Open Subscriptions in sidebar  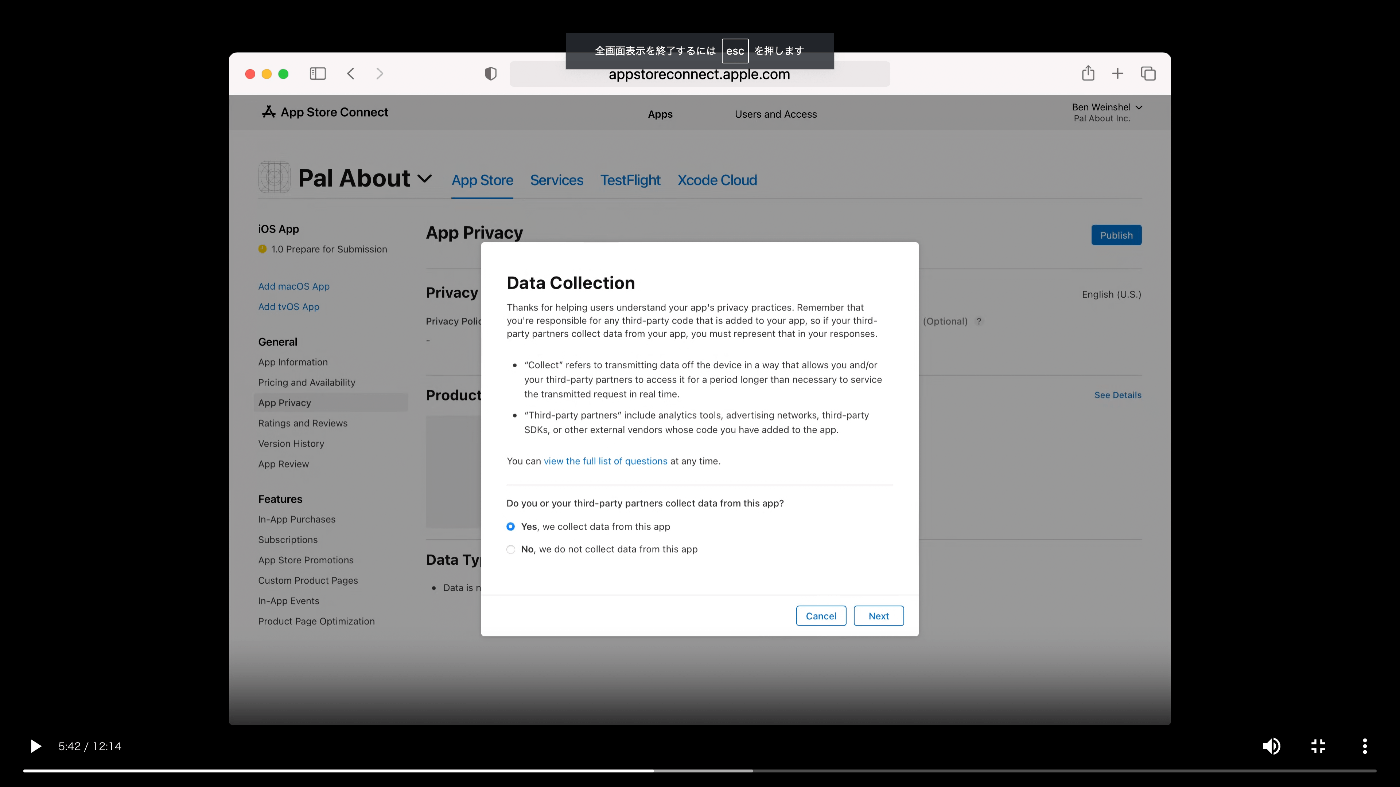(288, 540)
